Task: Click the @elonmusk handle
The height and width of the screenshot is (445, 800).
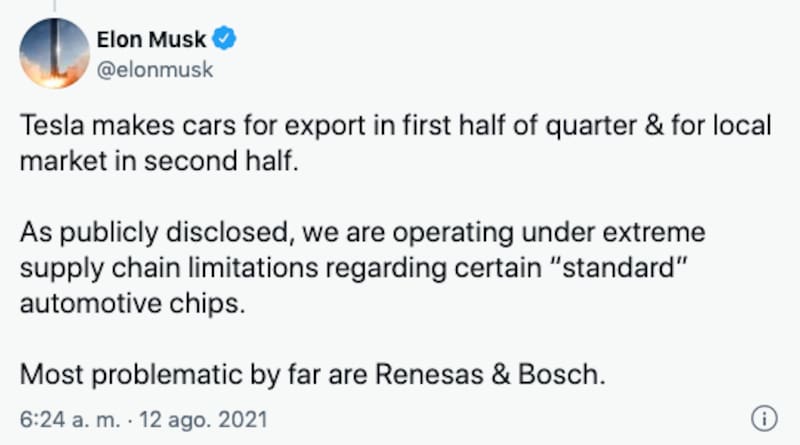Action: [x=155, y=70]
